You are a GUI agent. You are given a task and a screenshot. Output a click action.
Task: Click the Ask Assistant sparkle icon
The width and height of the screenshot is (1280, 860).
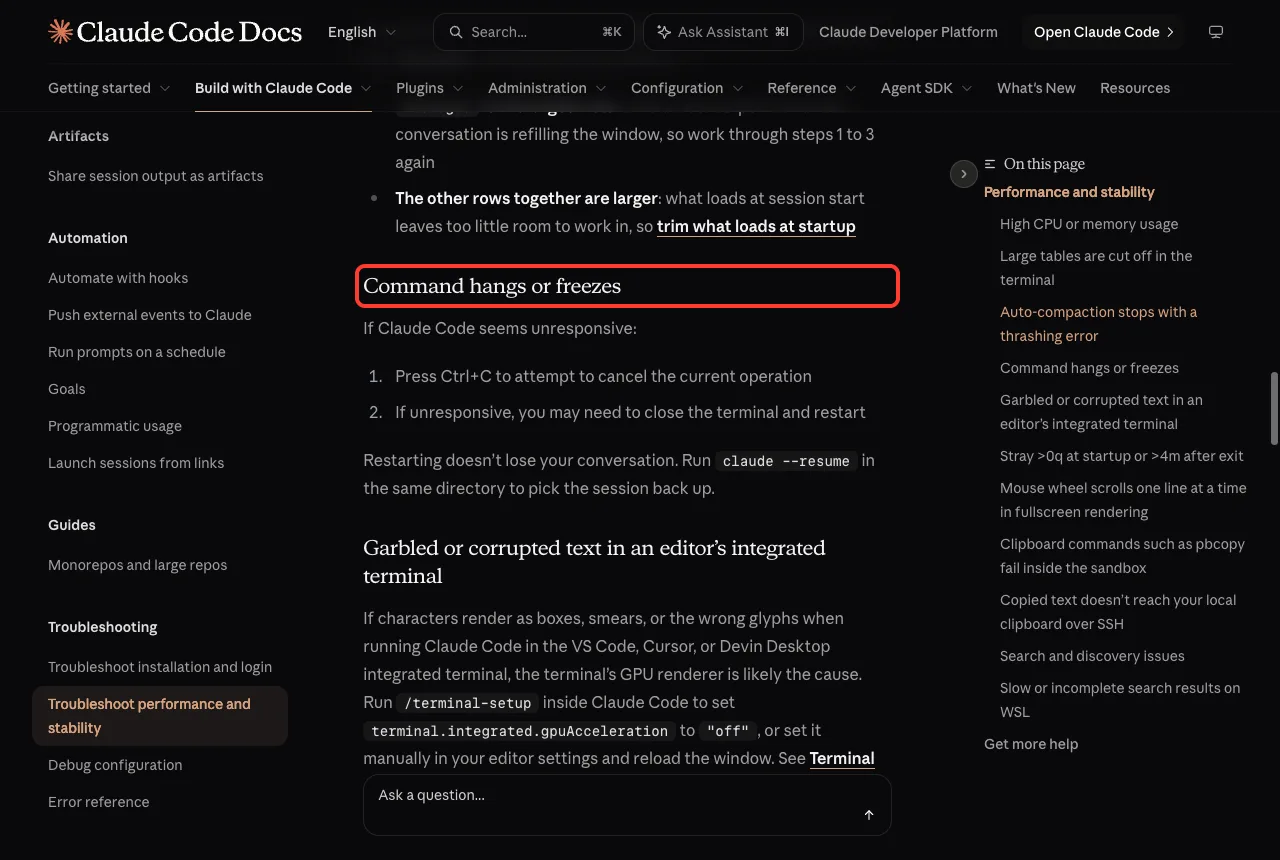point(664,32)
